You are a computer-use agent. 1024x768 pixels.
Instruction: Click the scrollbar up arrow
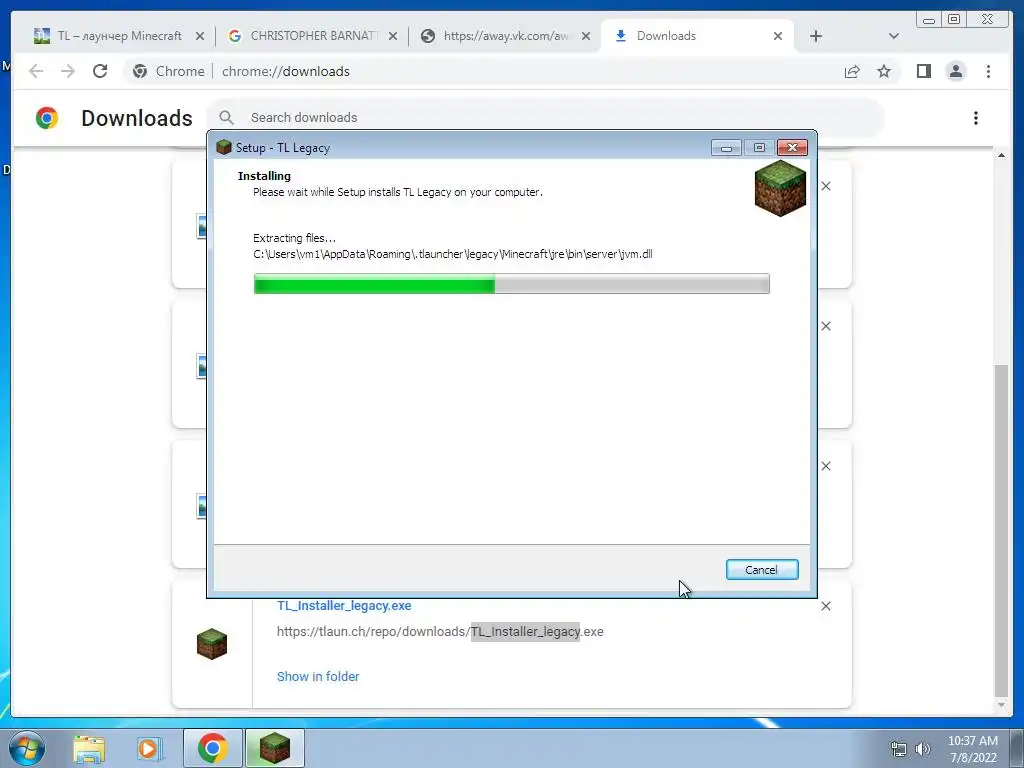(1000, 155)
